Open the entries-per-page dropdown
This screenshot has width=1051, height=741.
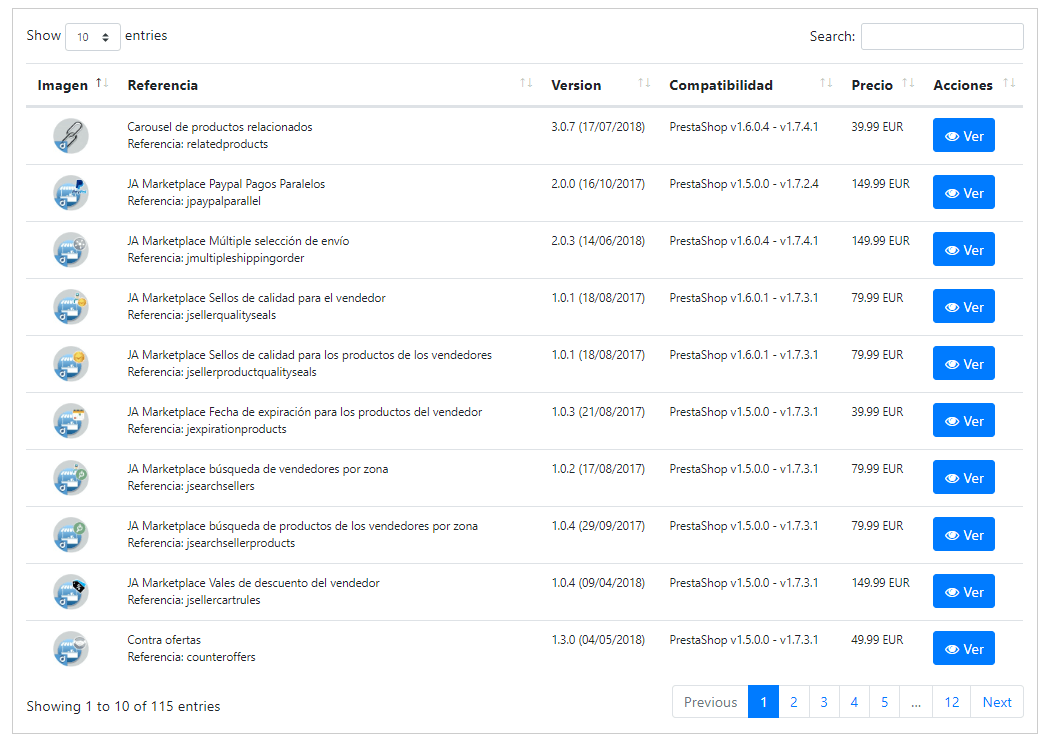click(x=93, y=35)
